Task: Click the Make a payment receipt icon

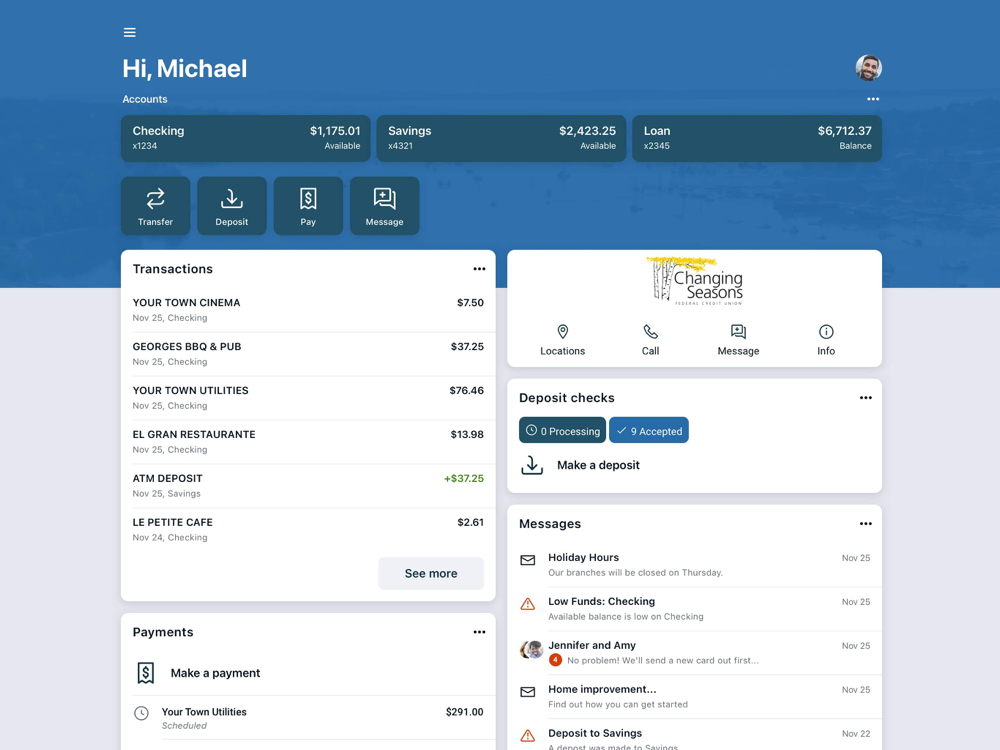Action: [x=145, y=673]
